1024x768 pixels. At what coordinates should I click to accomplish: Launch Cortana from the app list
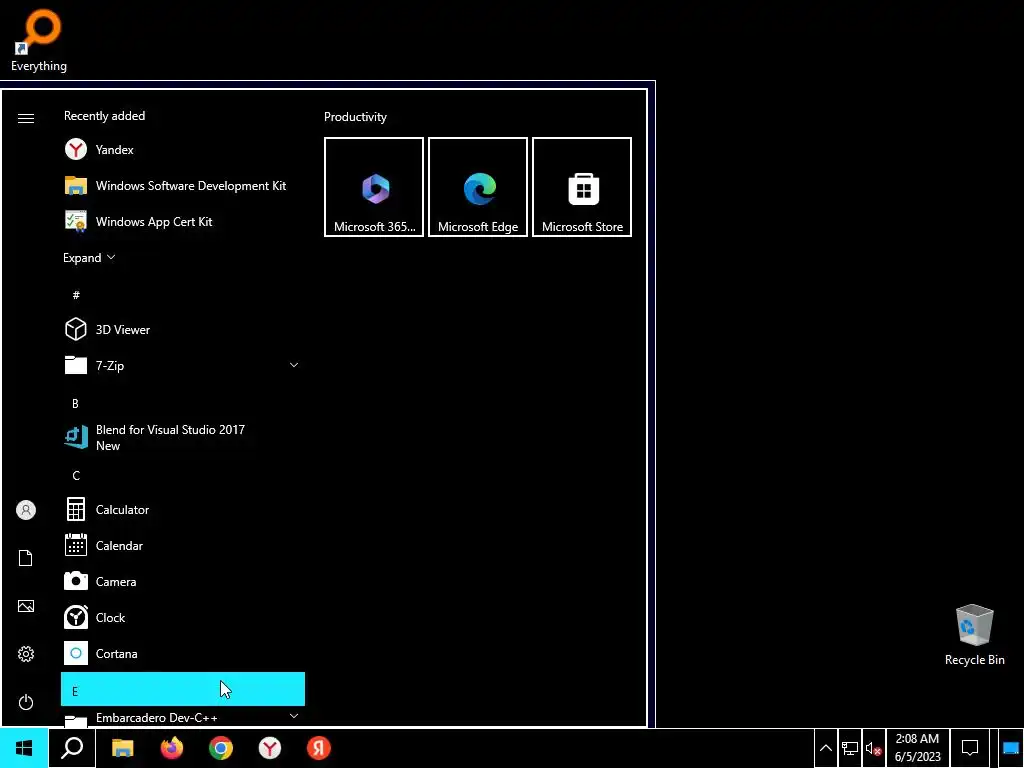point(183,653)
